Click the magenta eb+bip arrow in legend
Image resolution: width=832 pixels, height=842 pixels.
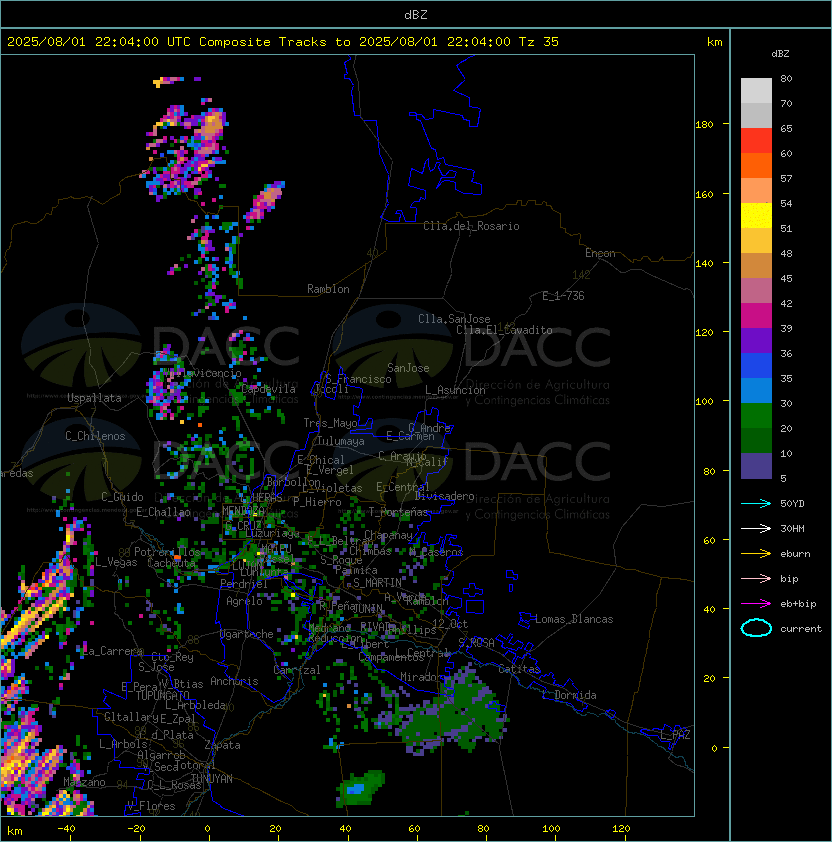click(756, 604)
